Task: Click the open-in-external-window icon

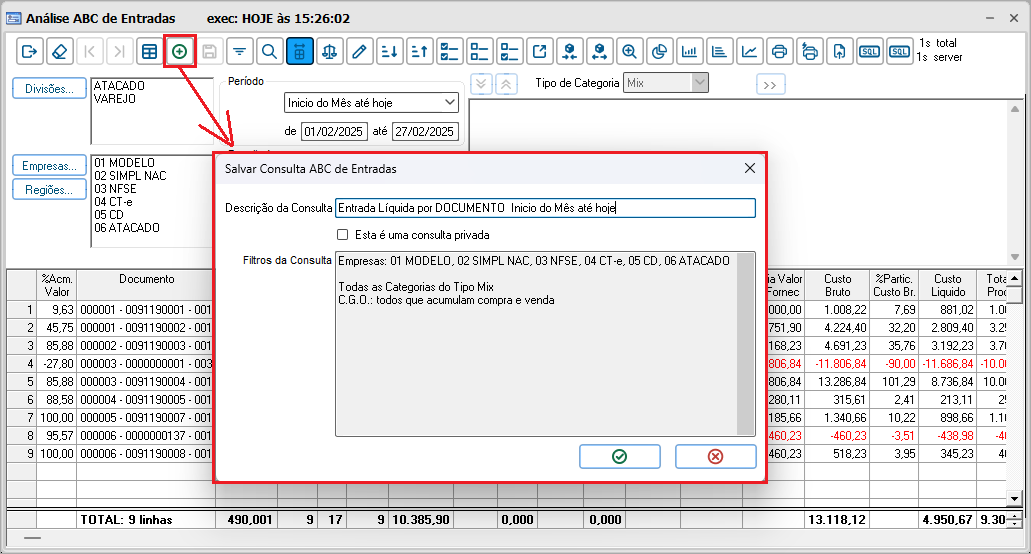Action: tap(540, 51)
